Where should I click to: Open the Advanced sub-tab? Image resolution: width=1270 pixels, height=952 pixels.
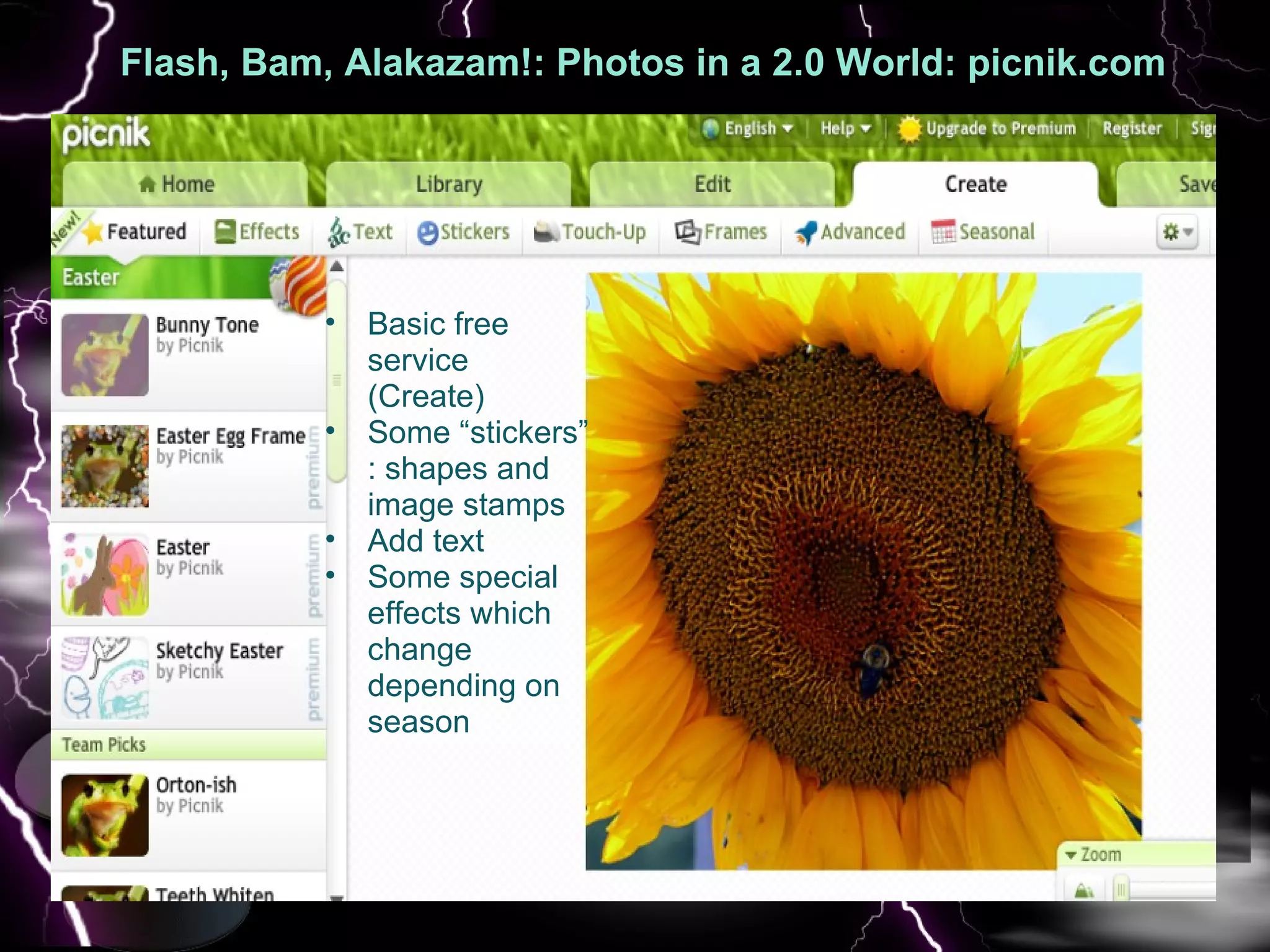tap(850, 232)
